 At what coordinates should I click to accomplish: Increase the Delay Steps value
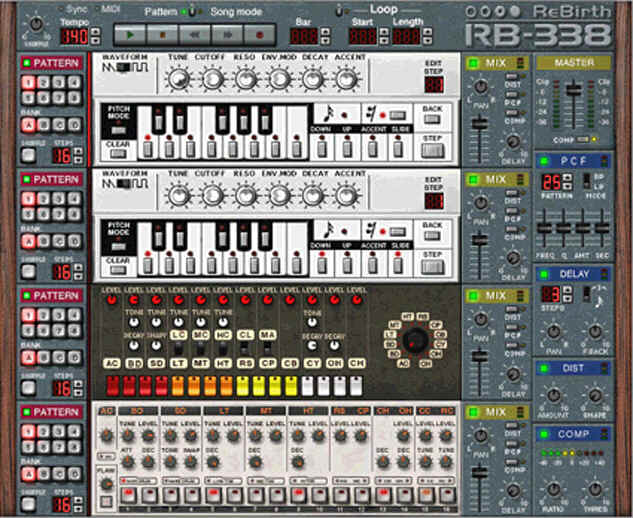[567, 289]
